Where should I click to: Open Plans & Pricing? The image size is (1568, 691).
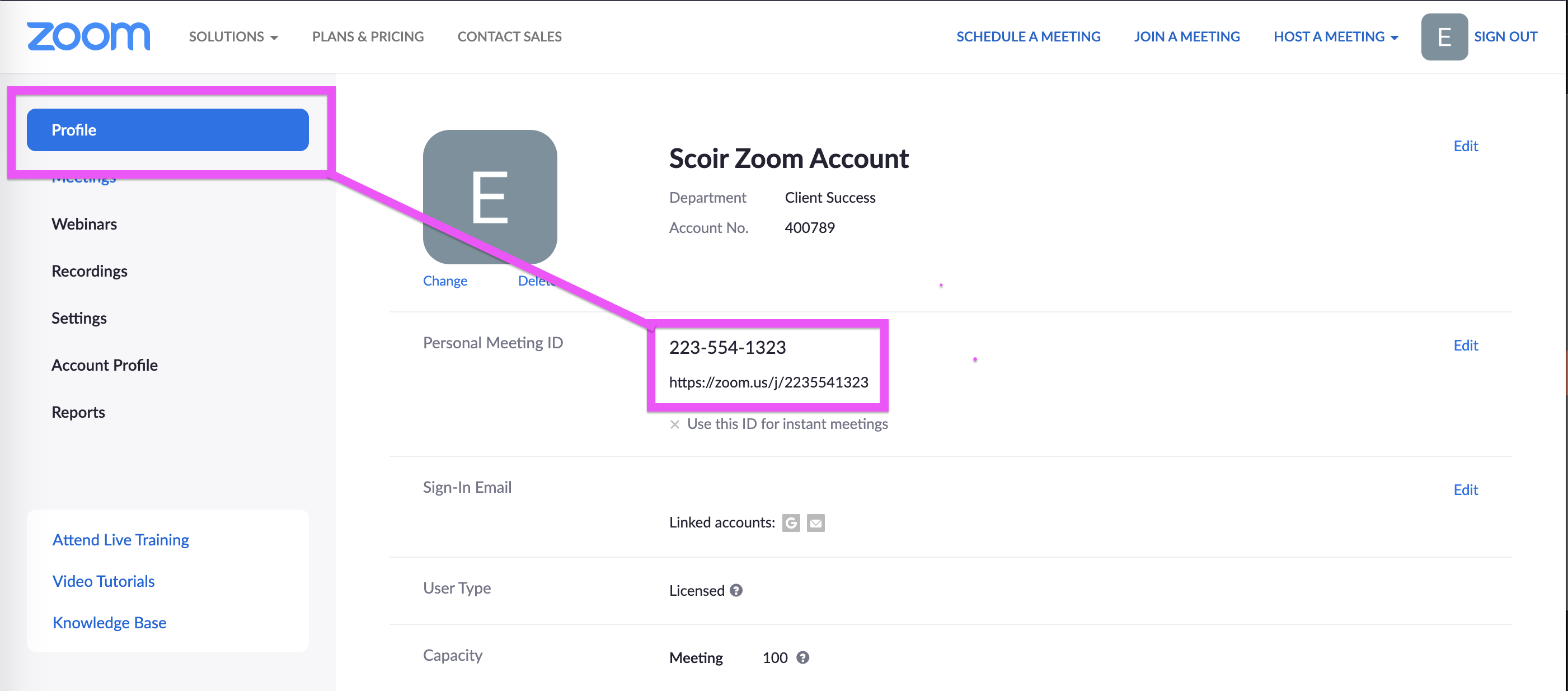[x=368, y=36]
